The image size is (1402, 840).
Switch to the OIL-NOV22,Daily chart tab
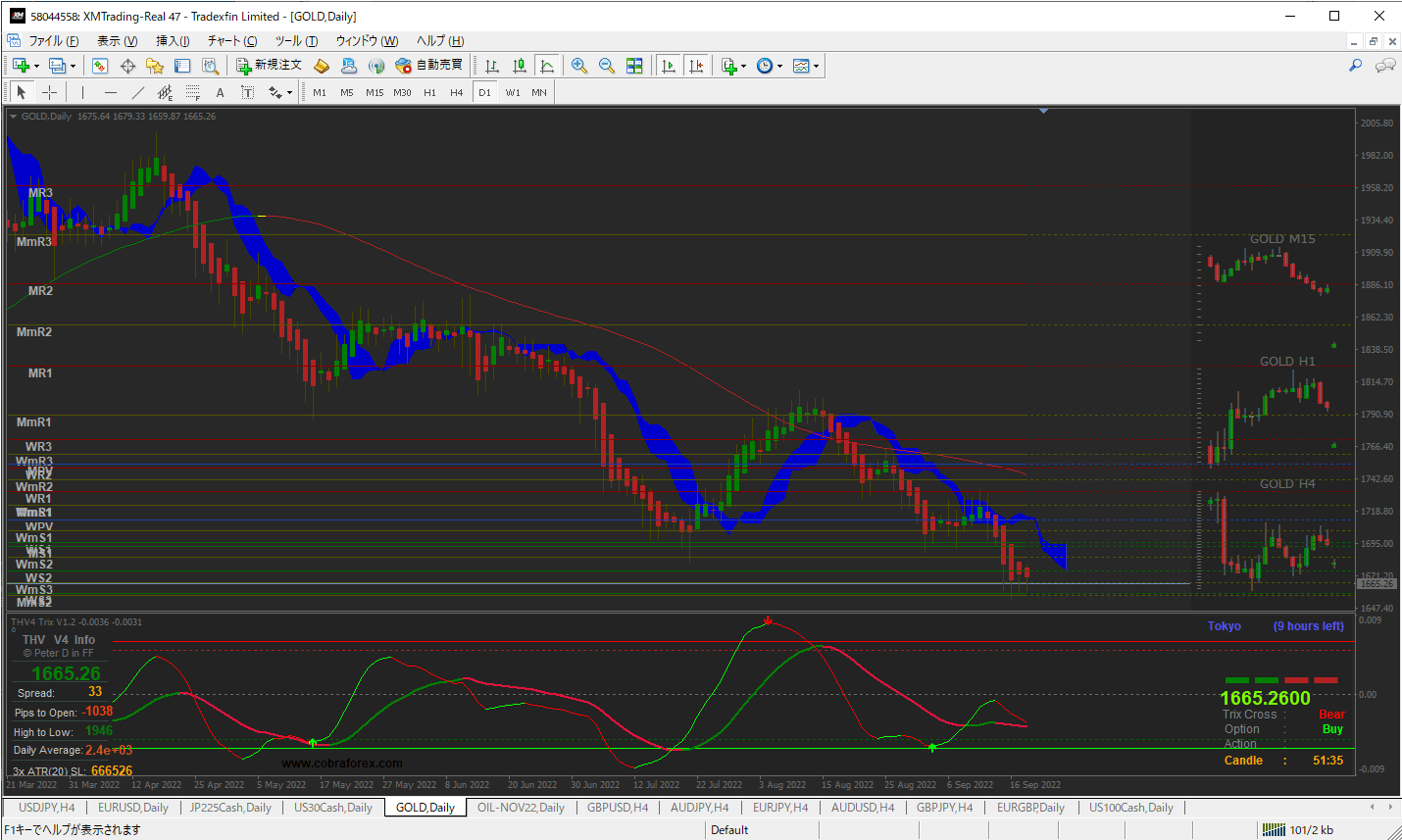coord(521,808)
